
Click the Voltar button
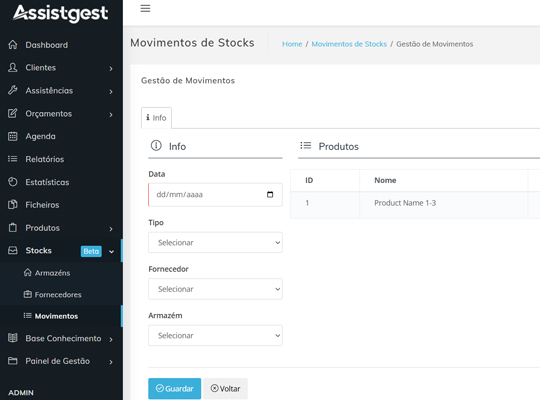coord(225,389)
